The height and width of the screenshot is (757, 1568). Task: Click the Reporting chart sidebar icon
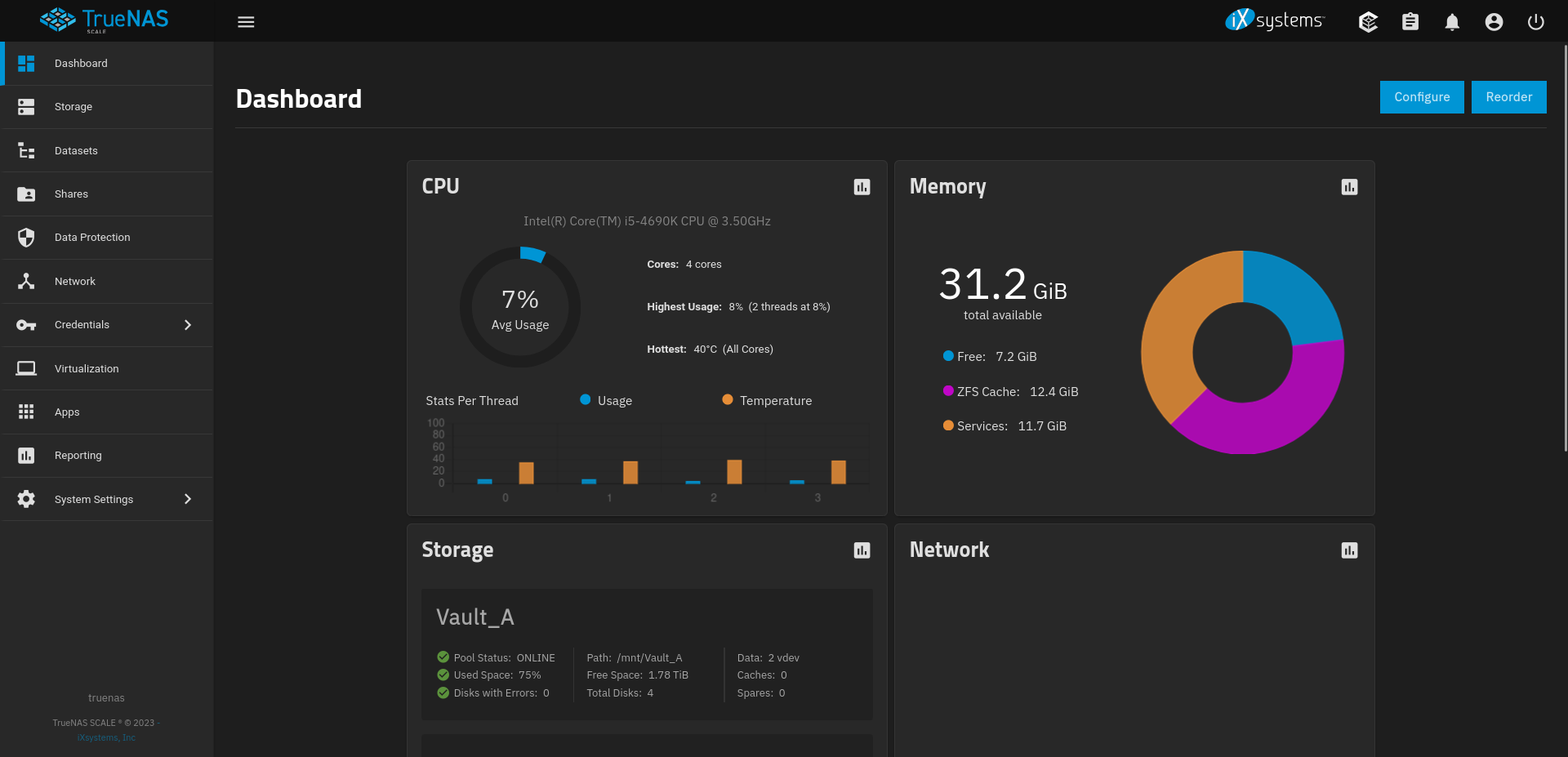26,456
